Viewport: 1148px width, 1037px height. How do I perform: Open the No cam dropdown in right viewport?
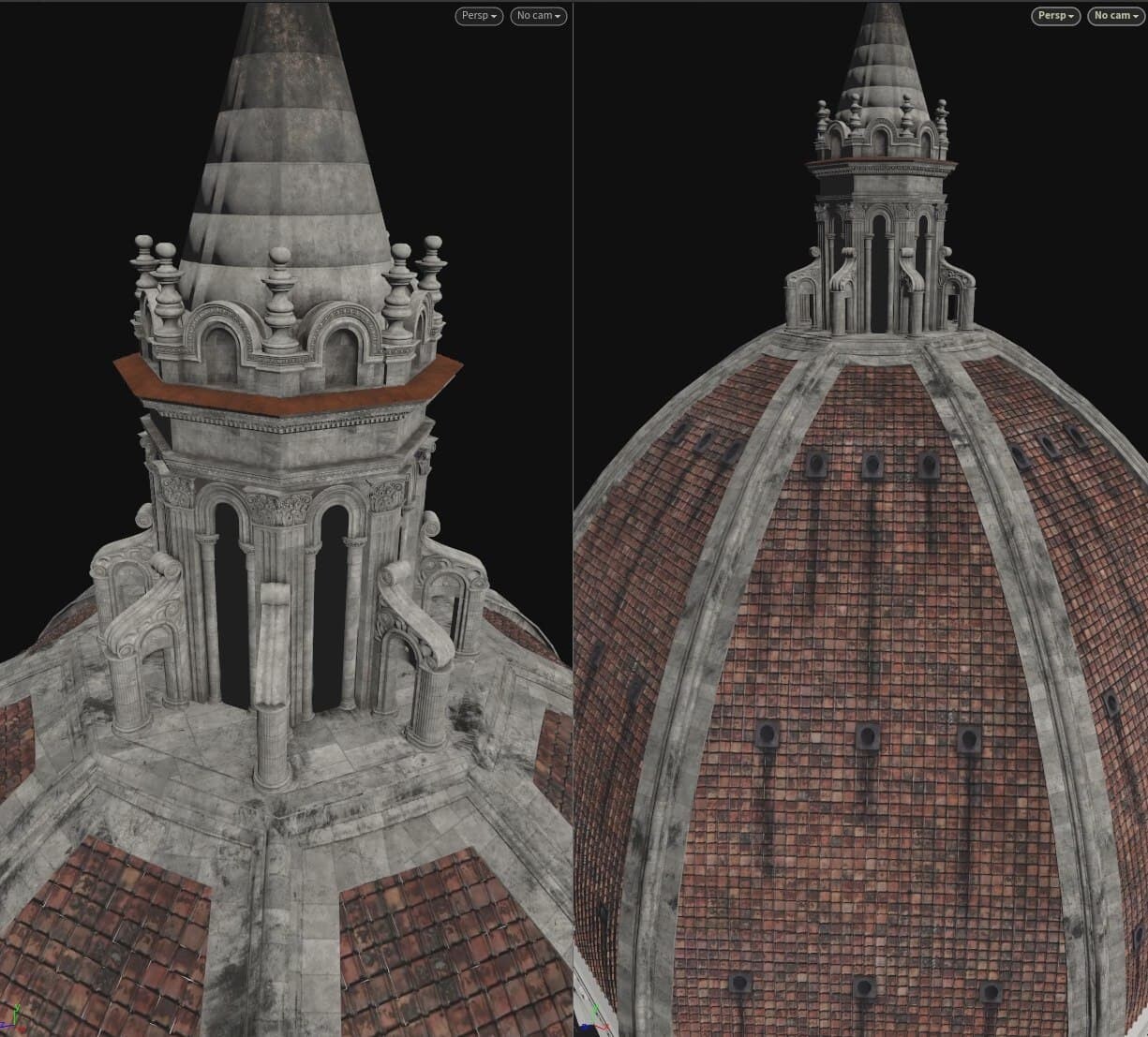pos(1116,16)
